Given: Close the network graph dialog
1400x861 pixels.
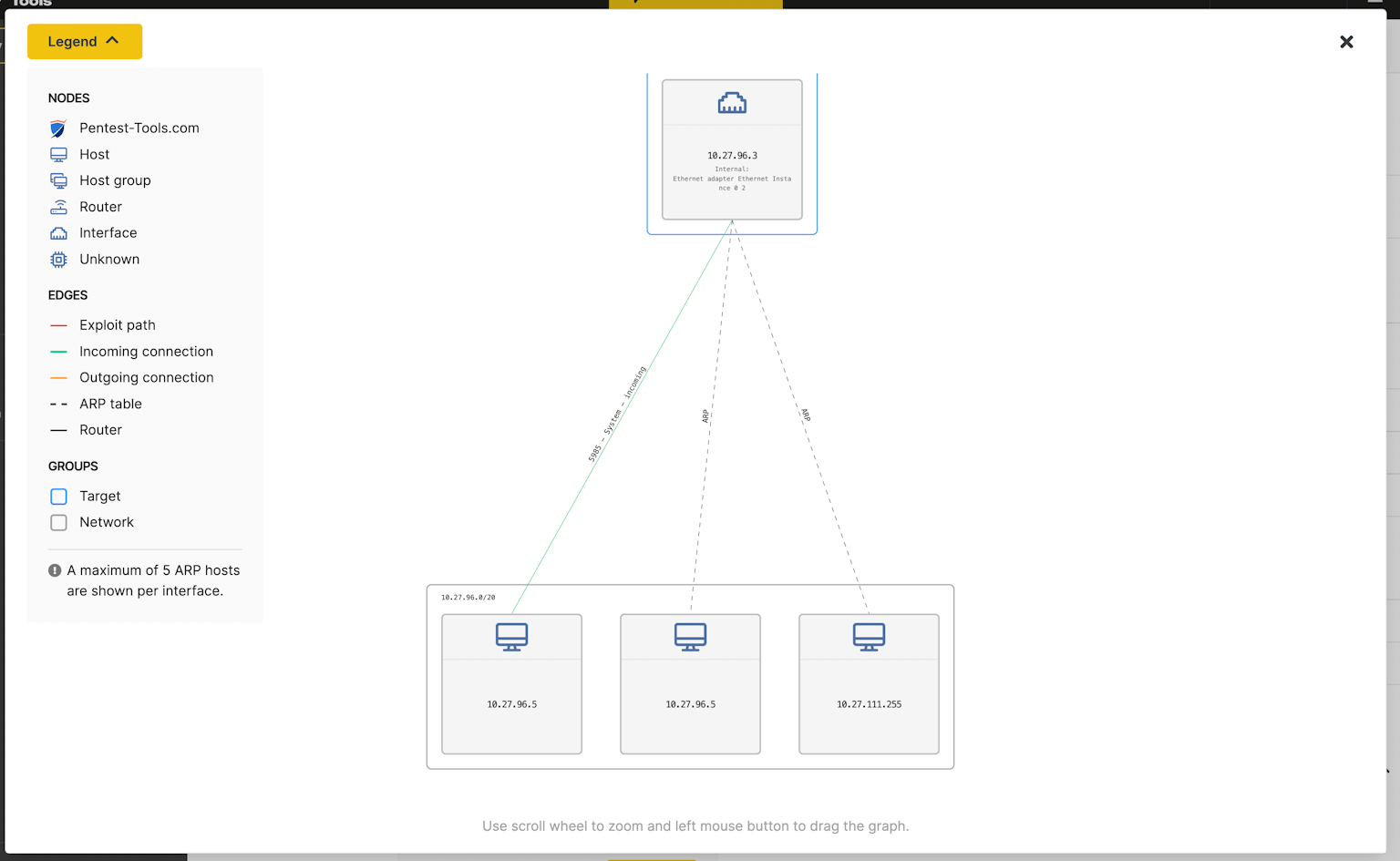Looking at the screenshot, I should coord(1346,42).
